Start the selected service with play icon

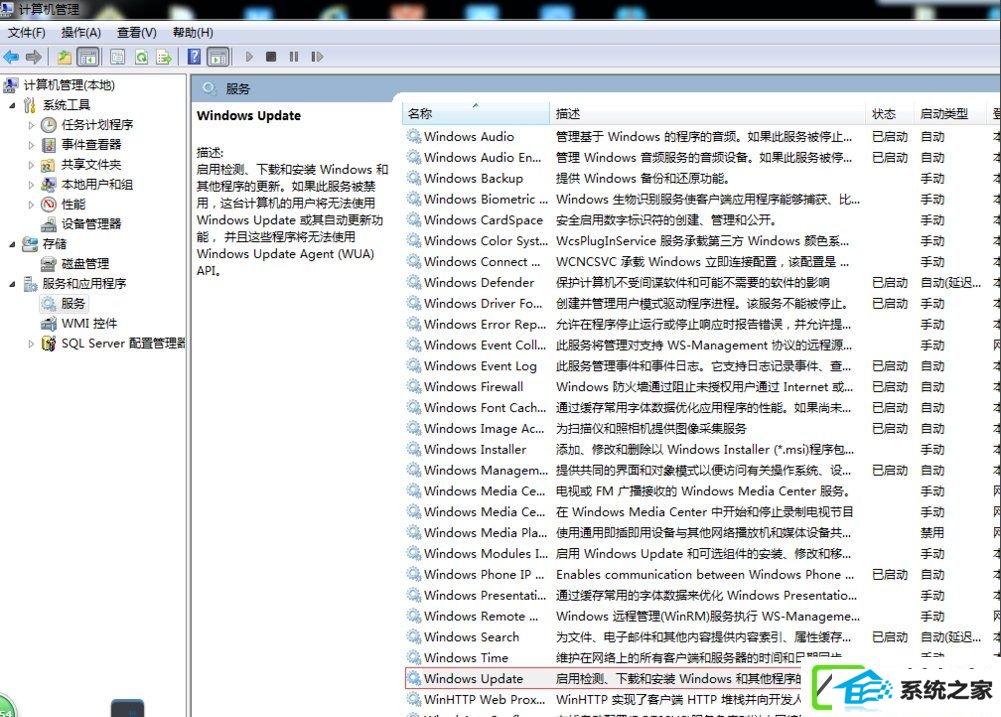tap(249, 57)
